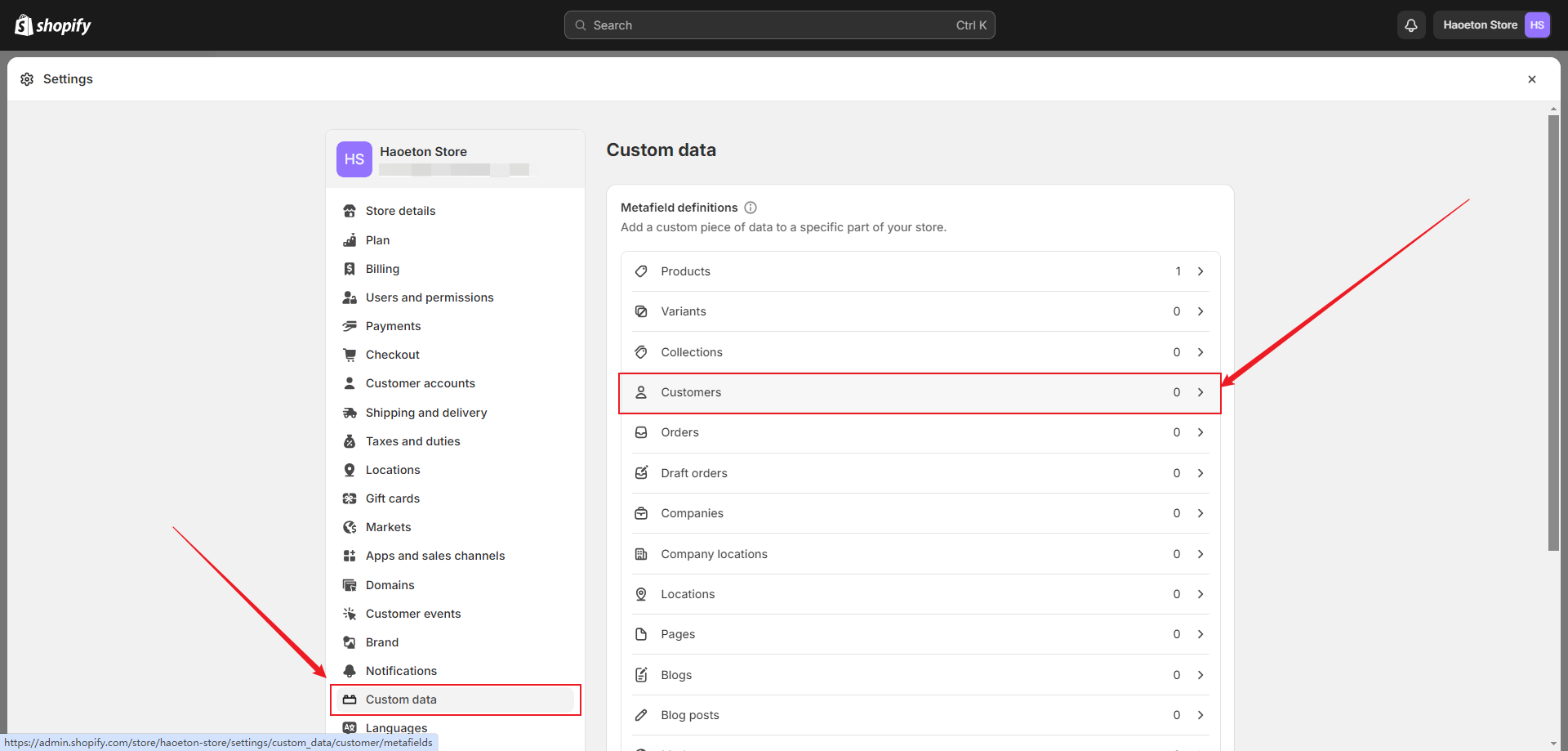Screen dimensions: 1568x751
Task: Click the Users and permissions icon
Action: (350, 297)
